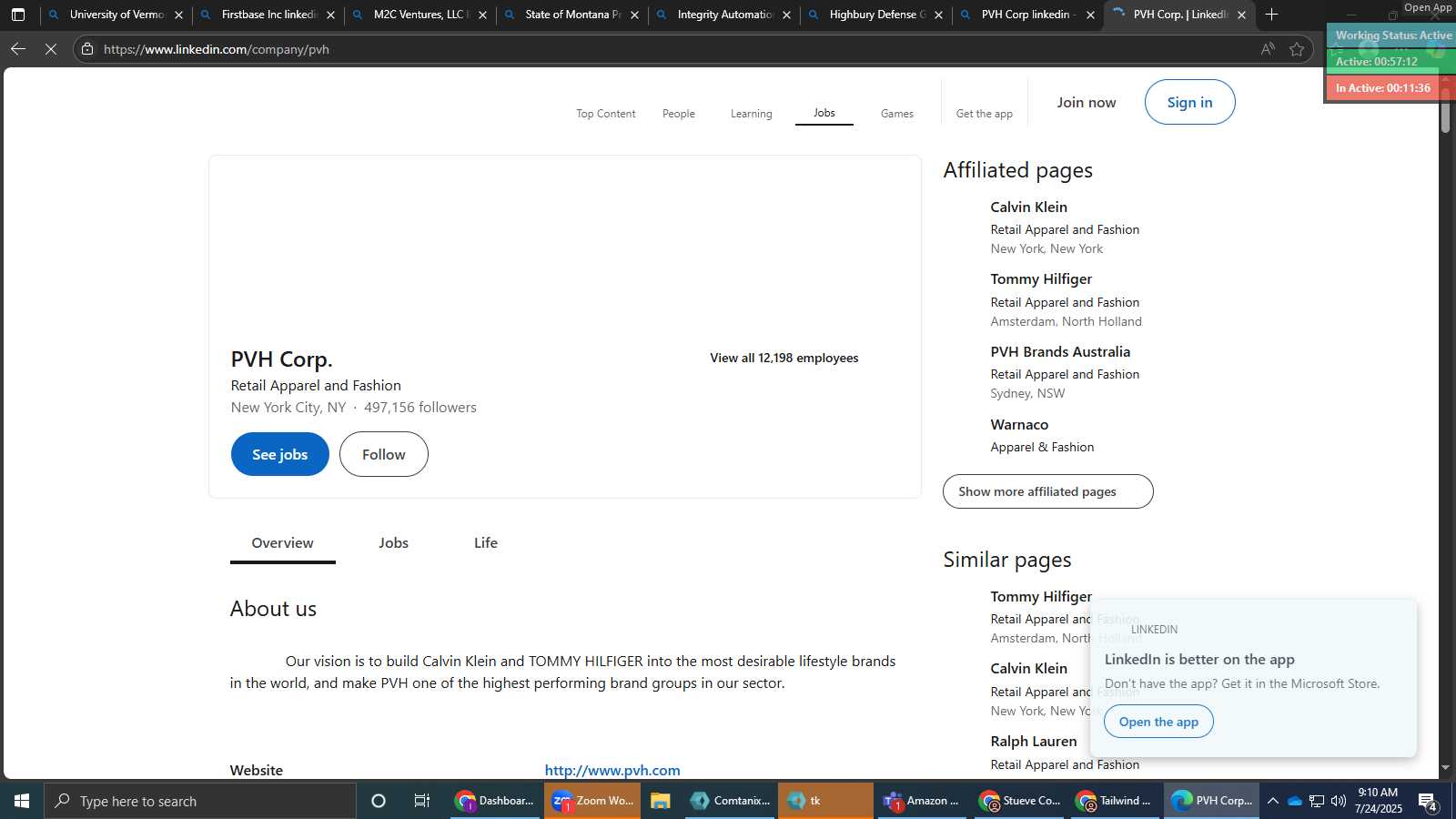This screenshot has height=819, width=1456.
Task: Open volume control in system tray
Action: [1339, 801]
